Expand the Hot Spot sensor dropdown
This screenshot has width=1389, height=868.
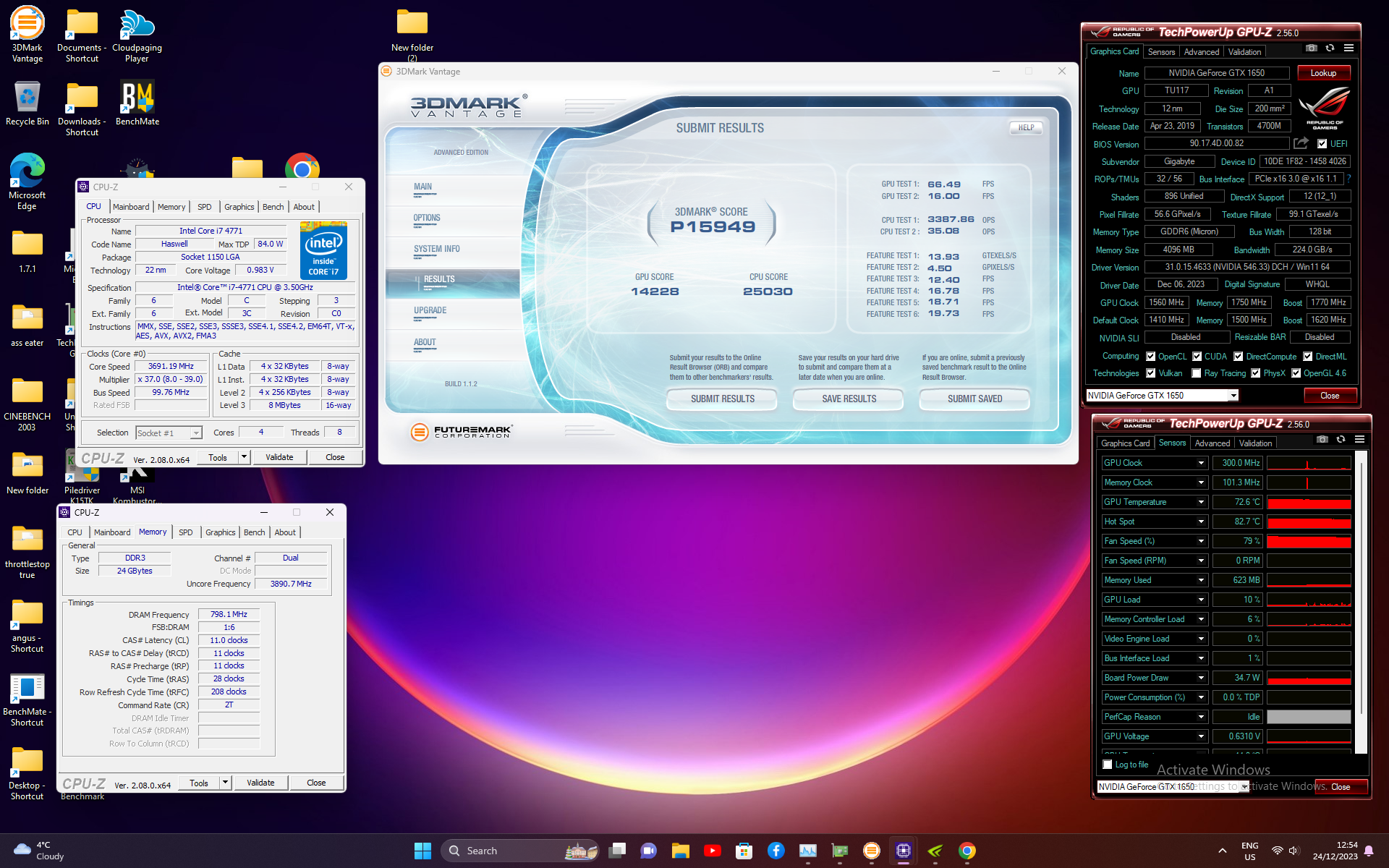pos(1201,522)
